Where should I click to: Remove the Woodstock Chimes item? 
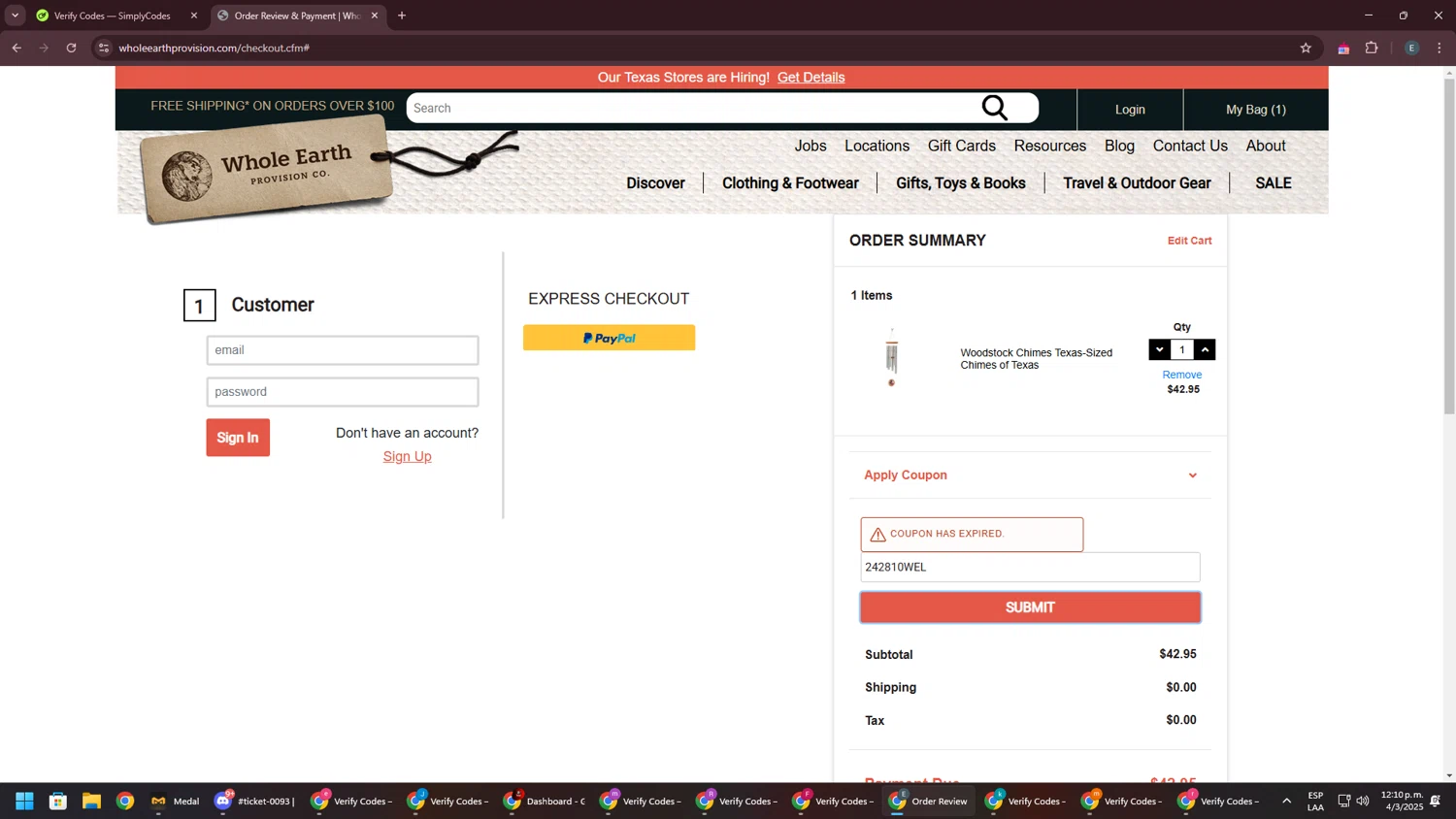1182,375
